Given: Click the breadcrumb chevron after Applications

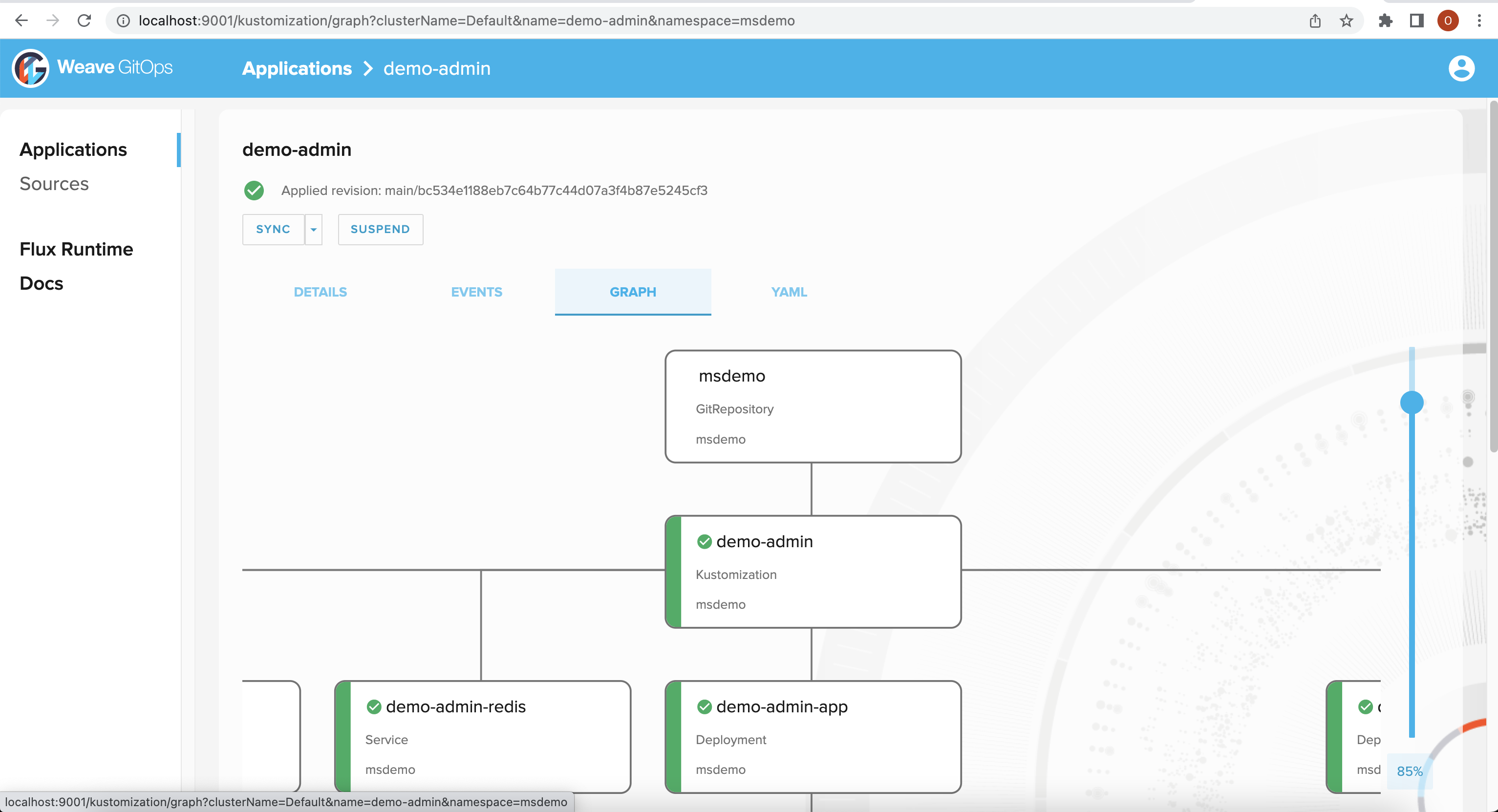Looking at the screenshot, I should point(367,68).
